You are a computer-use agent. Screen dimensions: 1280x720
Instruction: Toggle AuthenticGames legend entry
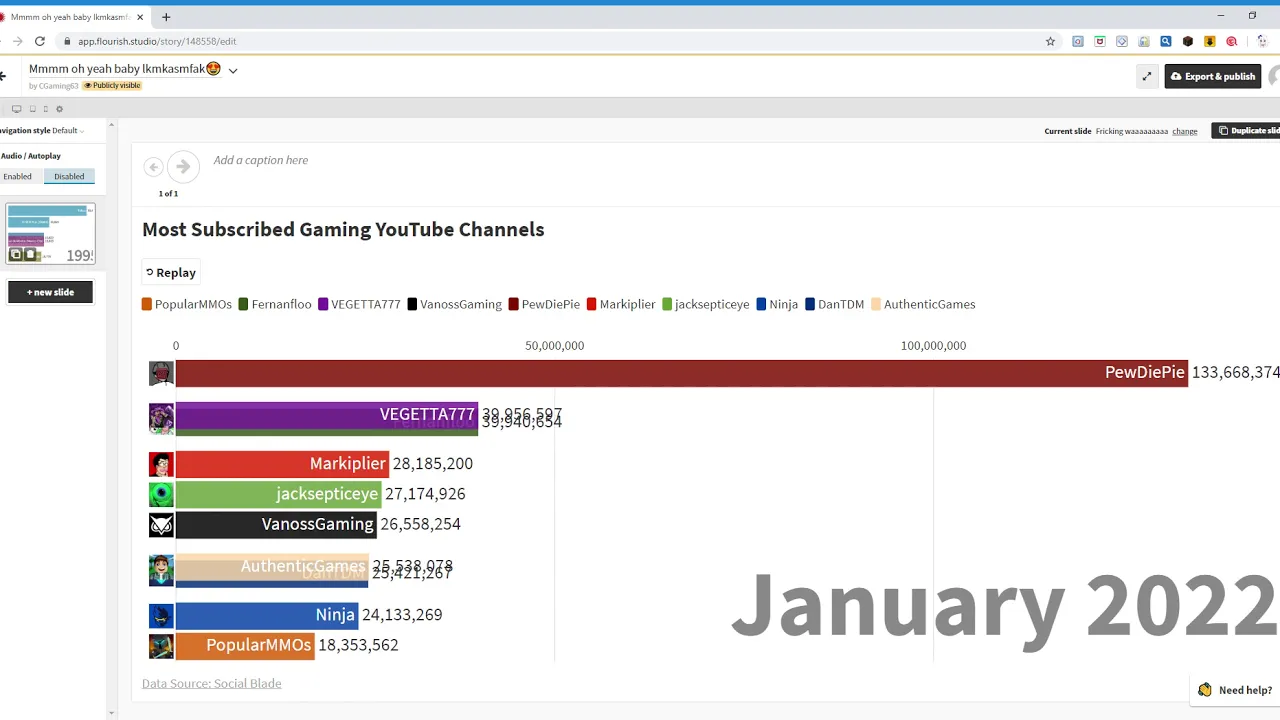pyautogui.click(x=923, y=304)
